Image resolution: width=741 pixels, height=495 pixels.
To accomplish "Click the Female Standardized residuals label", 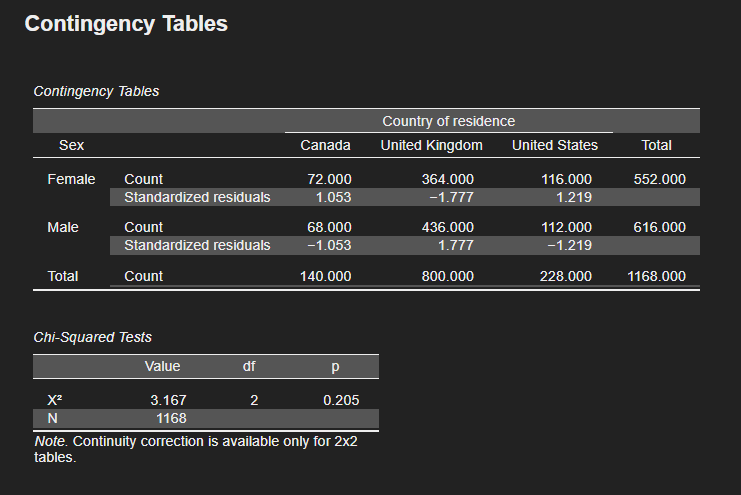I will click(197, 197).
